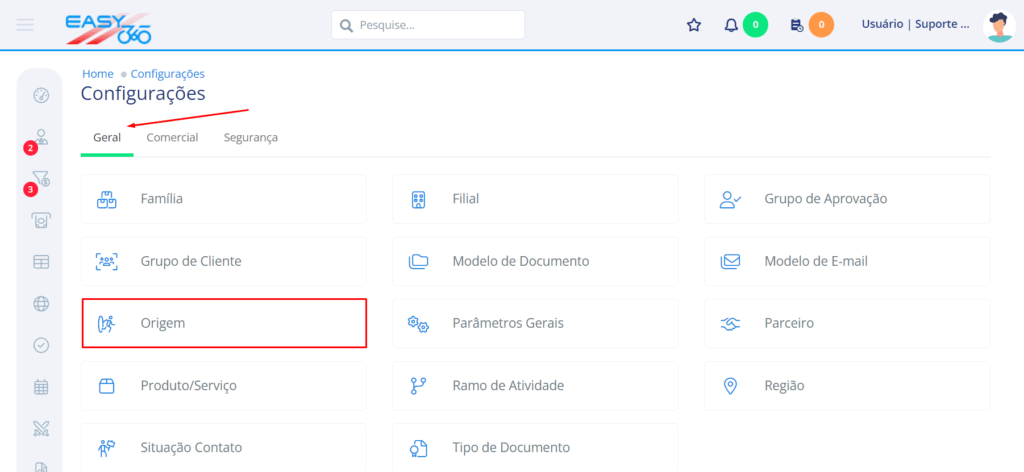Switch to the Geral tab
Screen dimensions: 1024x472
(x=107, y=138)
